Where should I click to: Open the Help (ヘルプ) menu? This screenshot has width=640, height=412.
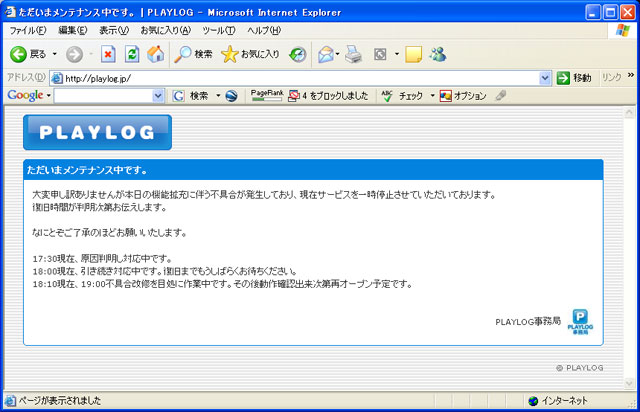pyautogui.click(x=264, y=31)
